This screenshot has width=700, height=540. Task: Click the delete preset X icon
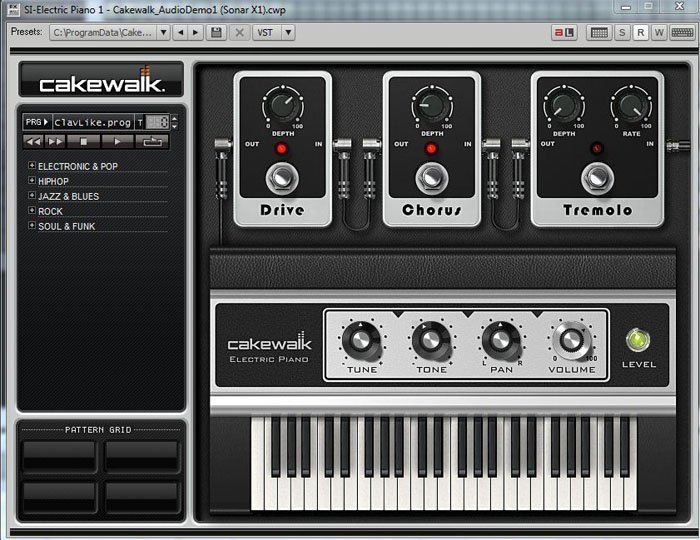[240, 33]
